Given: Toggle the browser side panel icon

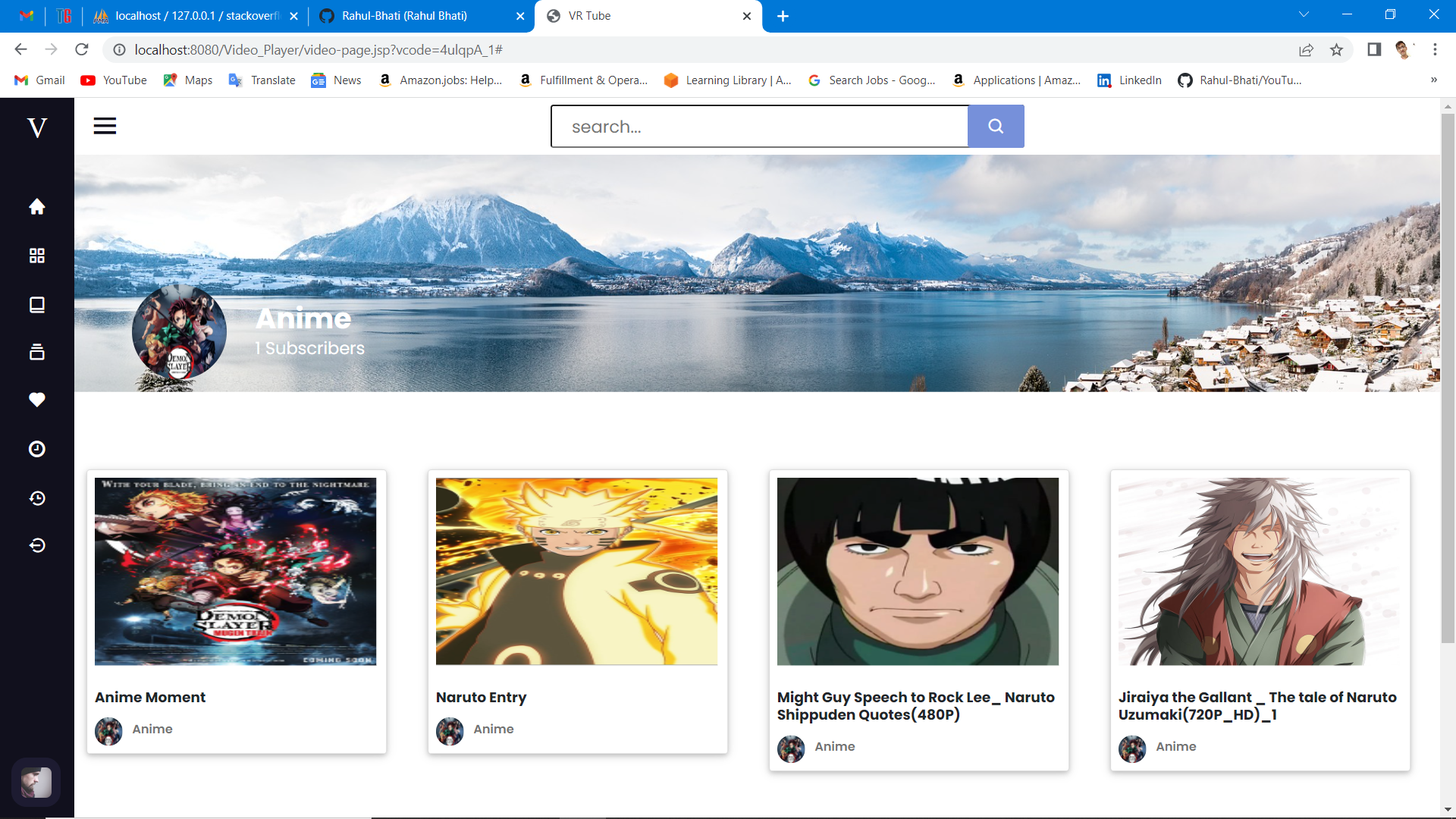Looking at the screenshot, I should pos(1373,50).
